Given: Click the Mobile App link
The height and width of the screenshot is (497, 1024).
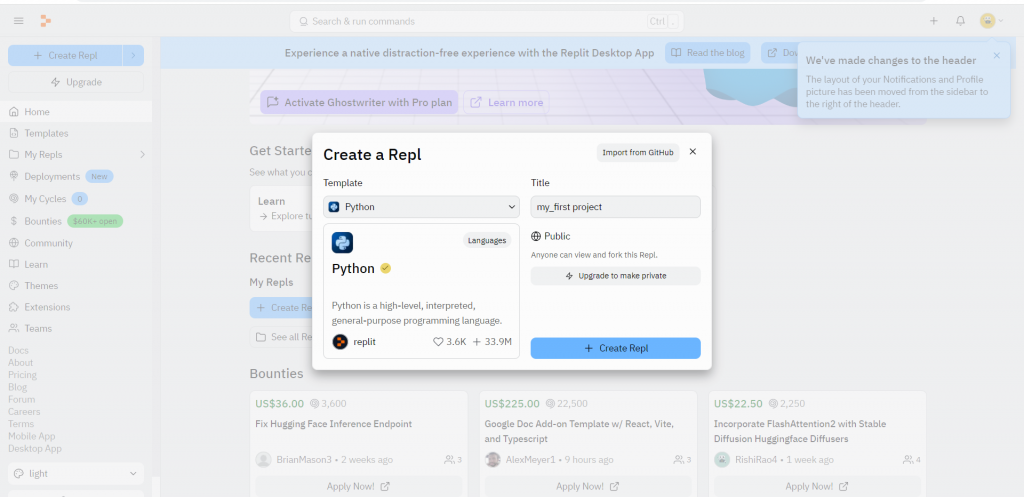Looking at the screenshot, I should (31, 436).
